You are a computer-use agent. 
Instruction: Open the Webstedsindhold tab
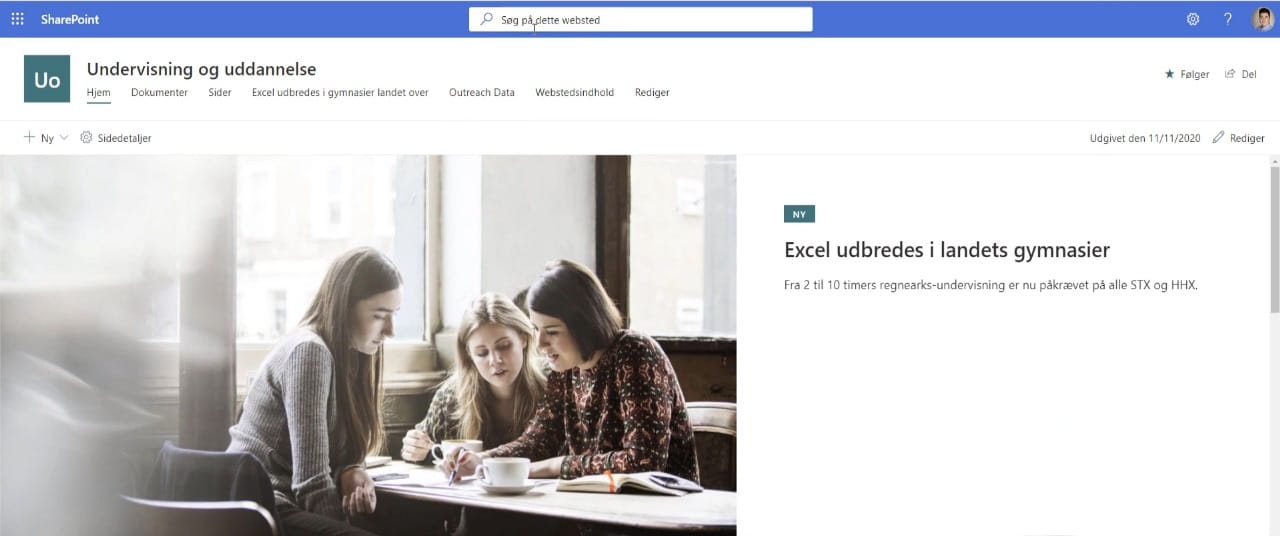(x=575, y=92)
